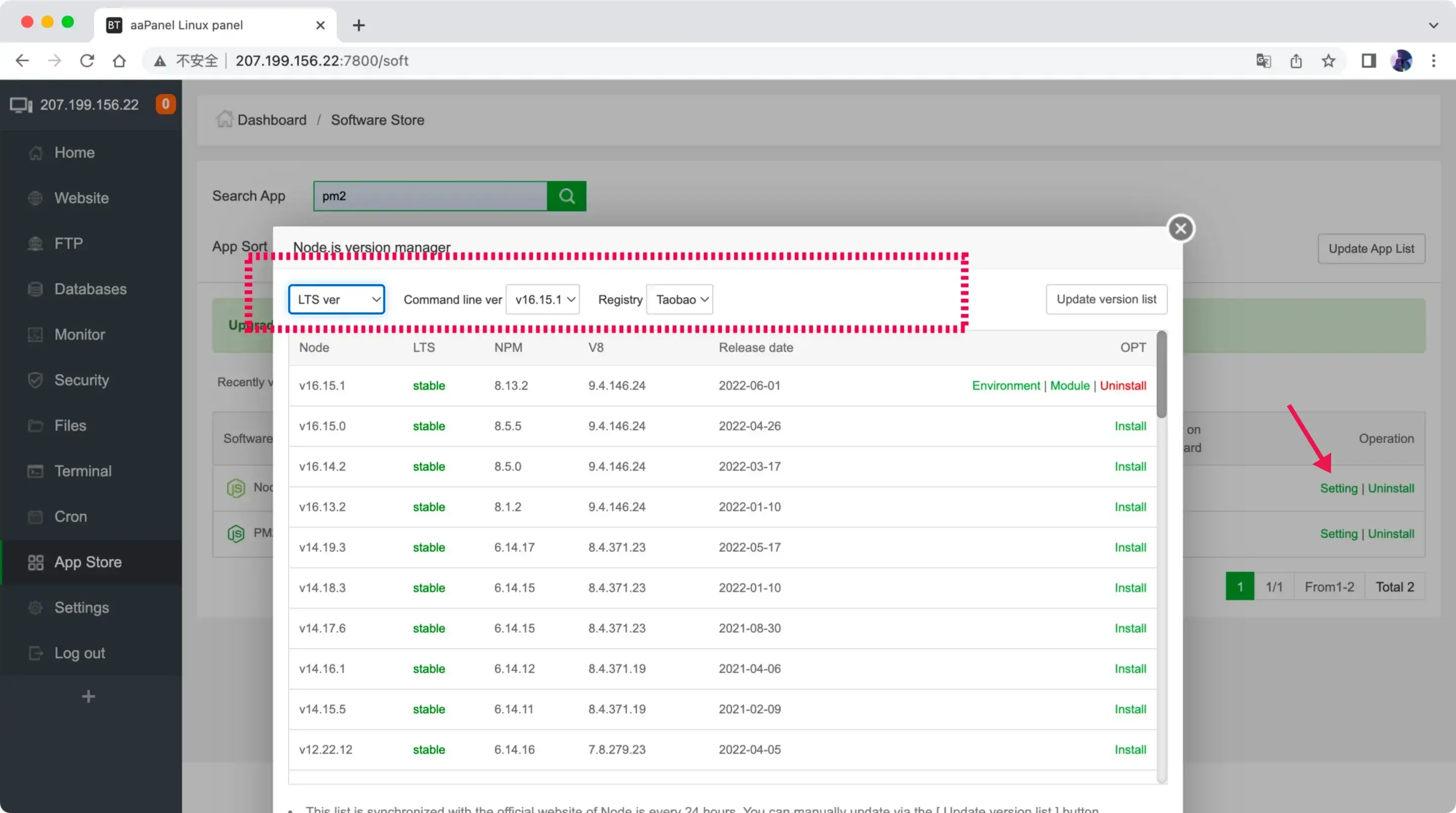Click the Dashboard breadcrumb link

[x=272, y=120]
